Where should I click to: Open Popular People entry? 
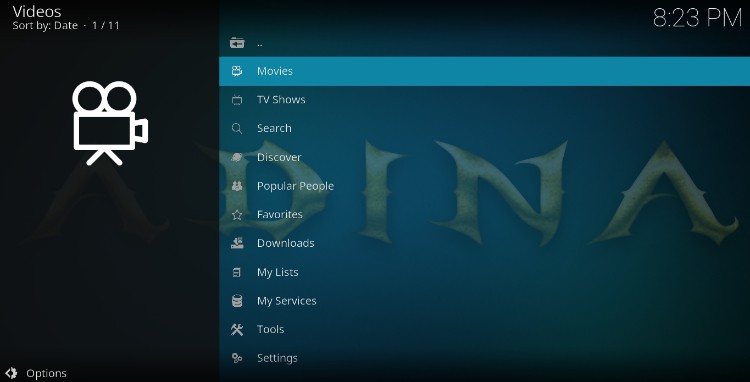pos(485,186)
